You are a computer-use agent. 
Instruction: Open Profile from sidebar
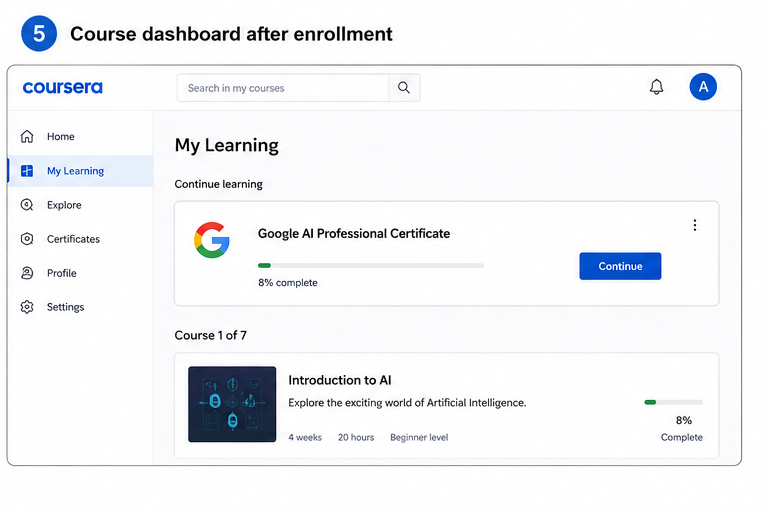(x=80, y=273)
